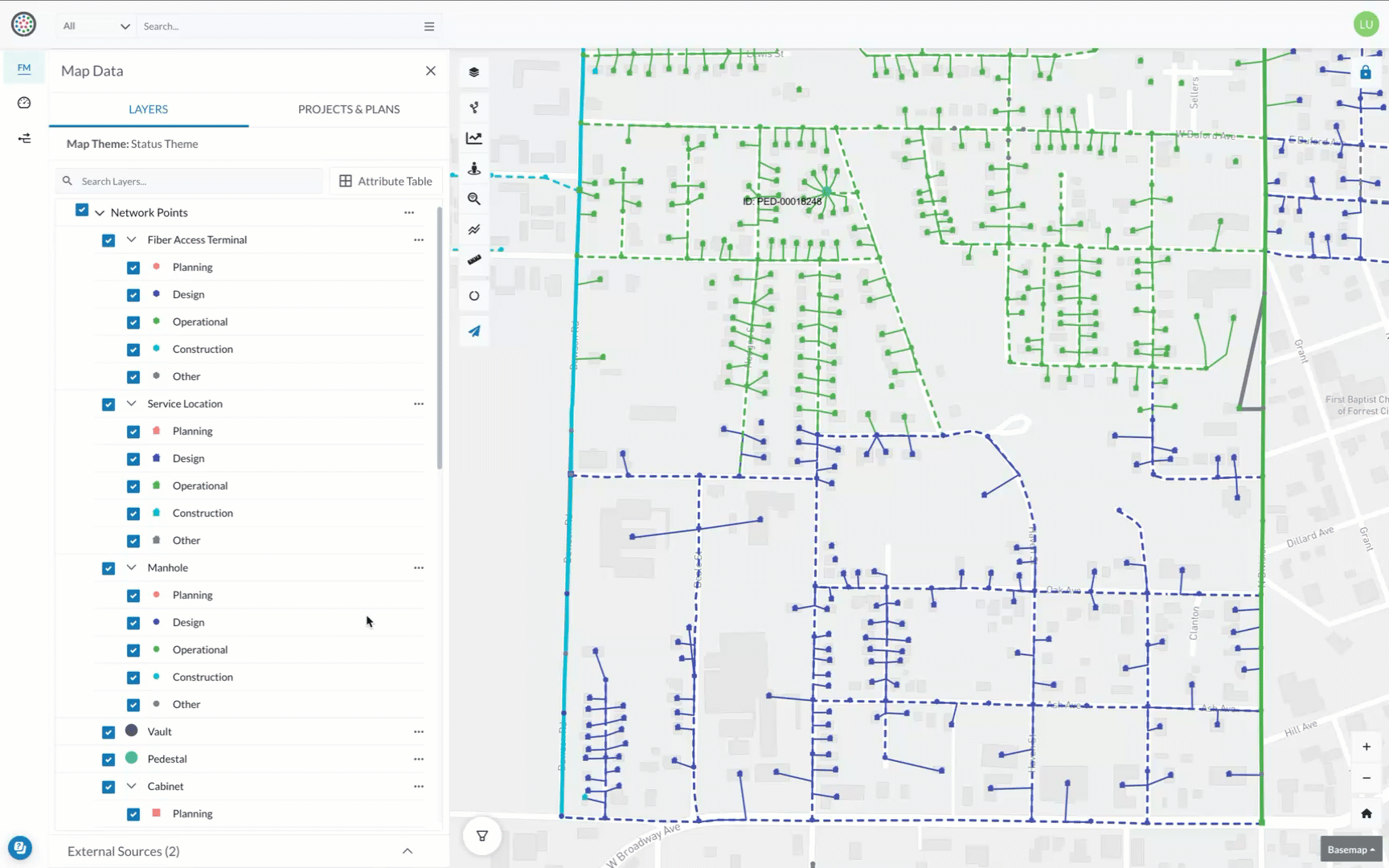Image resolution: width=1389 pixels, height=868 pixels.
Task: Toggle the Pedestal layer checkbox
Action: pyautogui.click(x=109, y=759)
